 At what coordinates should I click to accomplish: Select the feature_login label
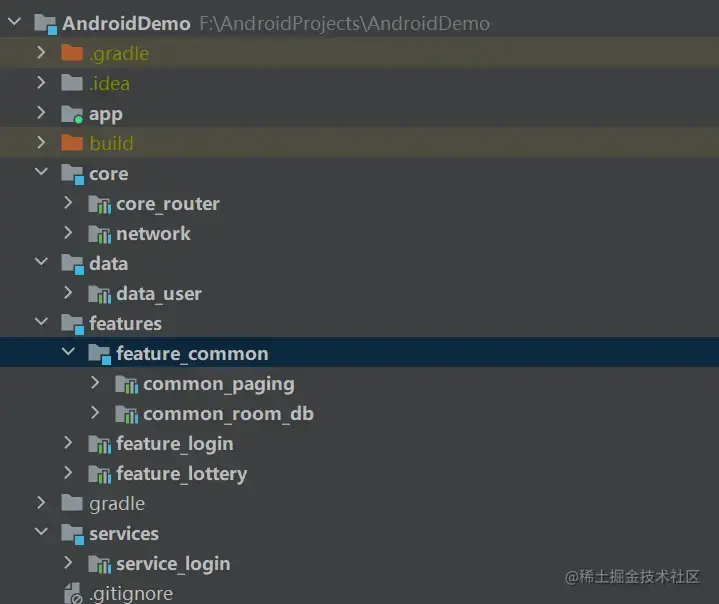(x=175, y=444)
